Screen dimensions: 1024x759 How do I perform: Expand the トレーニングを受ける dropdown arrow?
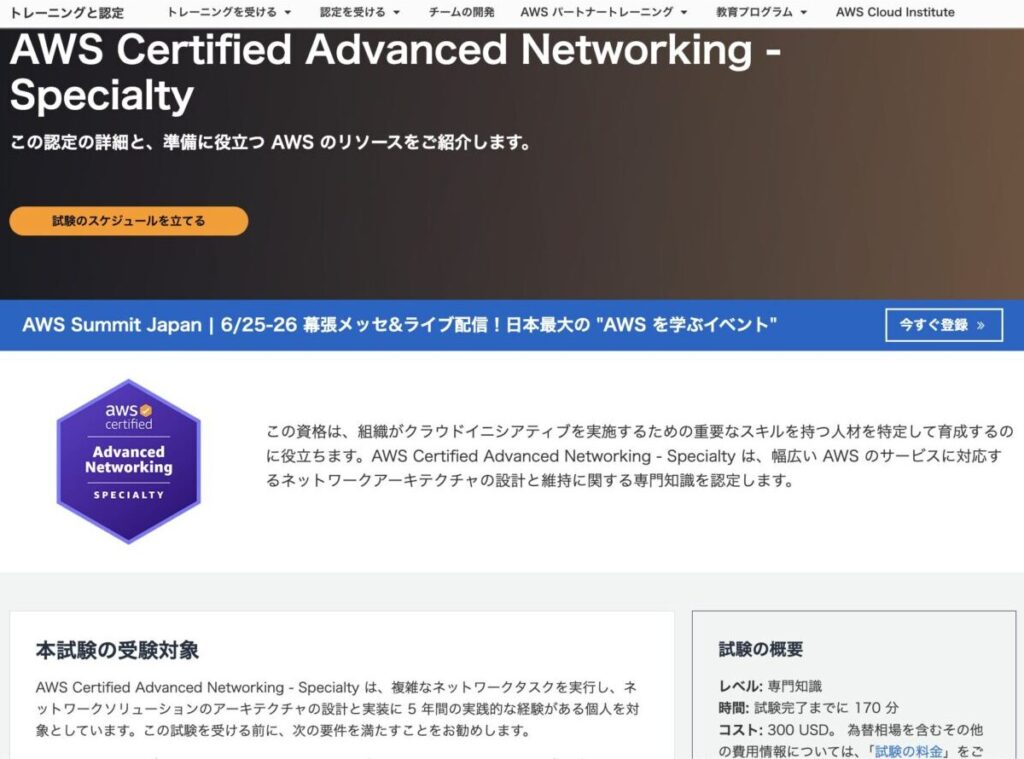[287, 12]
